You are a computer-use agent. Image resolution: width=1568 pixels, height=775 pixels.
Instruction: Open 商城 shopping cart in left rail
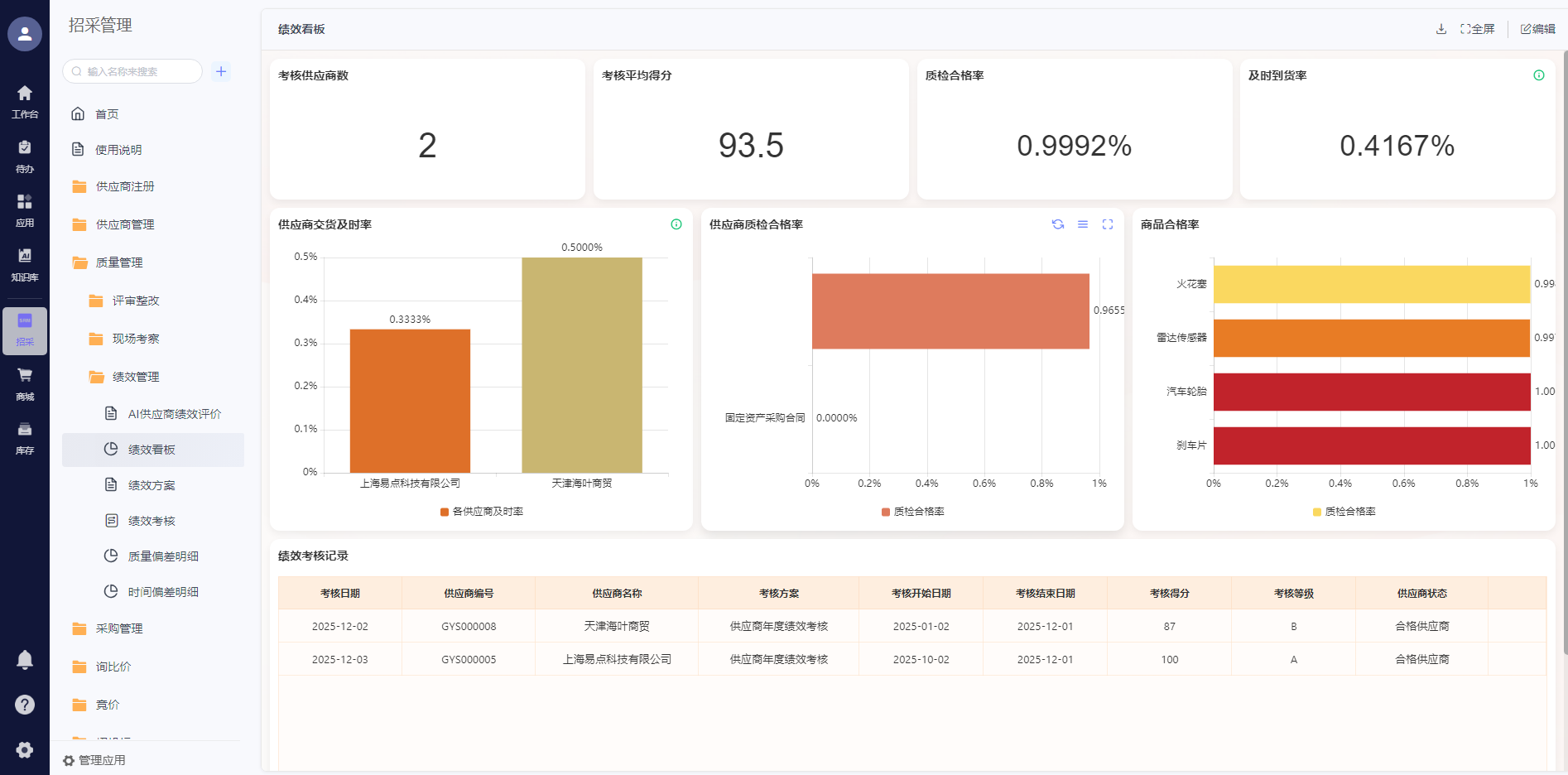point(25,383)
